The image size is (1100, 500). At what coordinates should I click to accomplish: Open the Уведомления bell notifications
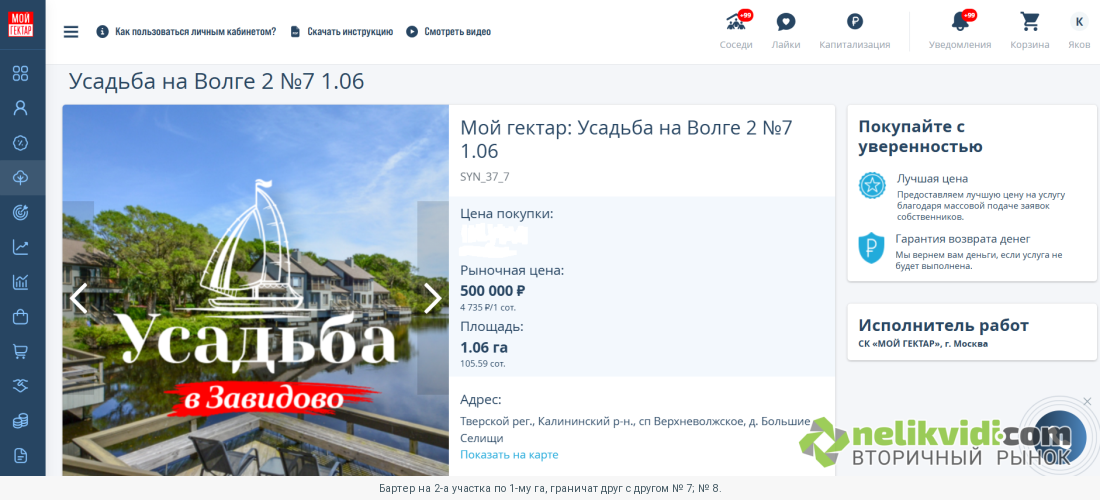pyautogui.click(x=960, y=22)
